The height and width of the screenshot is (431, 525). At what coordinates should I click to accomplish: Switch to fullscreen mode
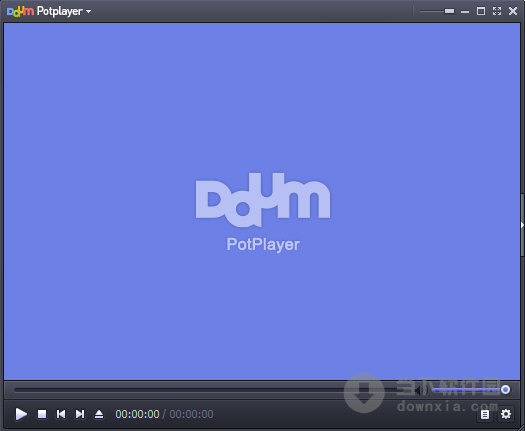point(497,11)
